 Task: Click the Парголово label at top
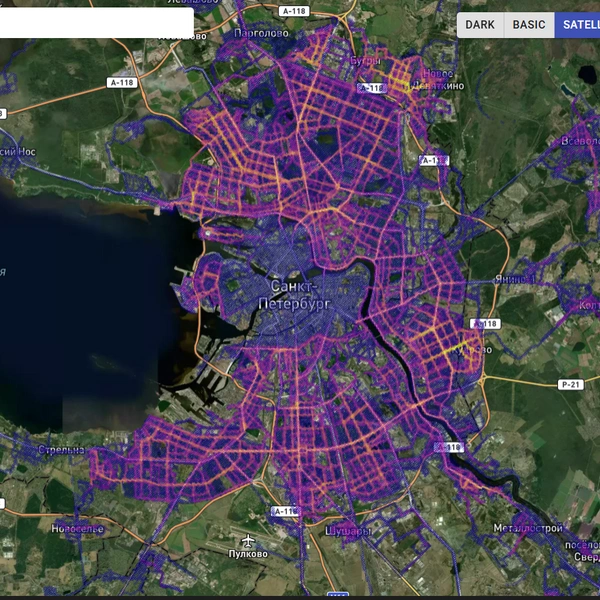point(261,33)
